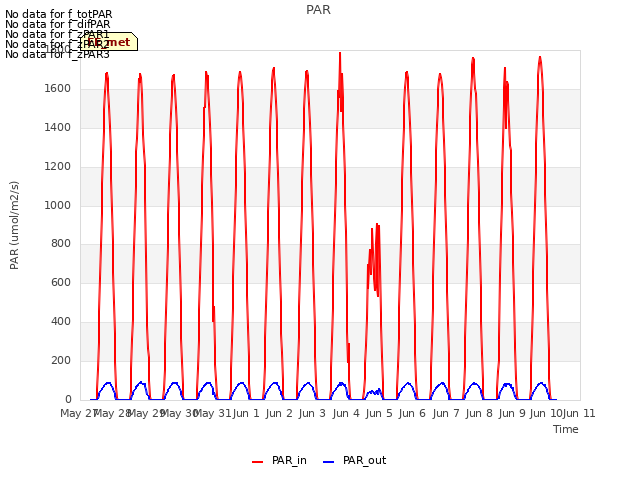Click the Jun 7 x-axis tick label

tap(446, 413)
